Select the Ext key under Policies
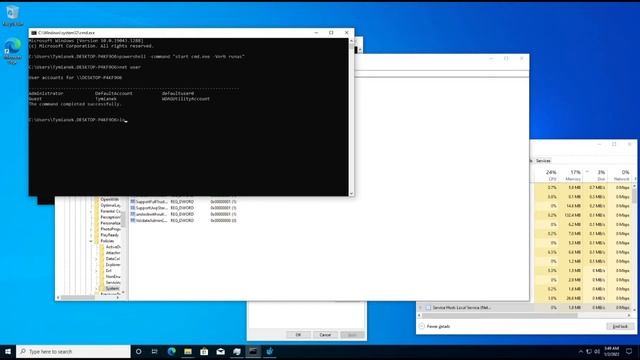 109,271
